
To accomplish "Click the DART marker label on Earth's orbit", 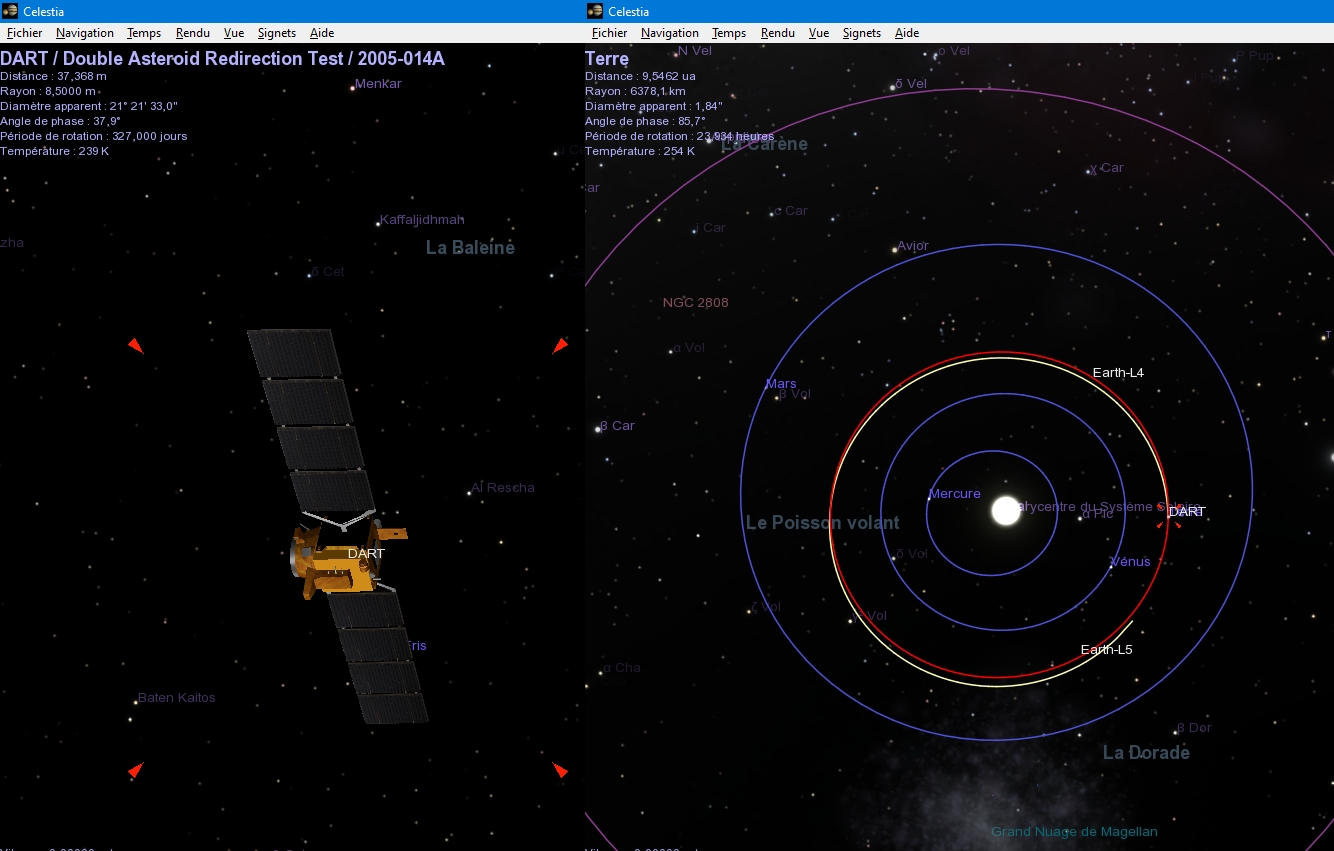I will point(1187,512).
